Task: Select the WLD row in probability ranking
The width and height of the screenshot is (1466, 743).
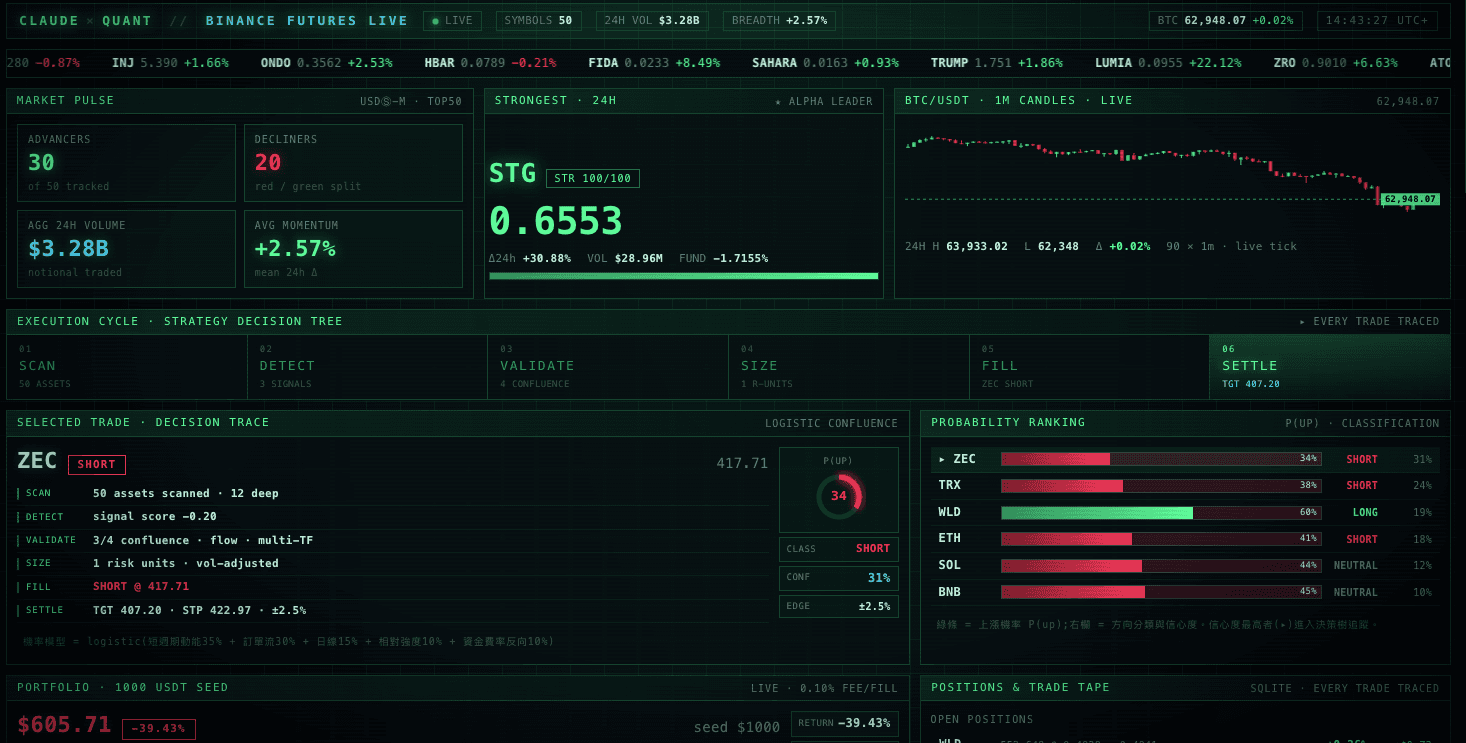Action: (x=1185, y=512)
